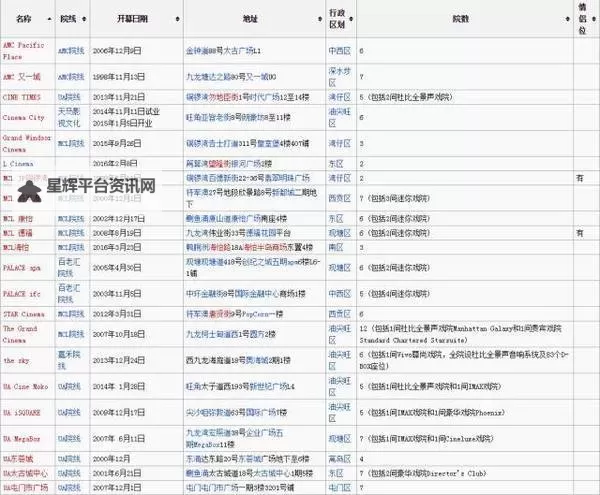Open AMC院线 link in AMC Pacific Place row
Viewport: 600px width, 495px height.
pos(71,51)
